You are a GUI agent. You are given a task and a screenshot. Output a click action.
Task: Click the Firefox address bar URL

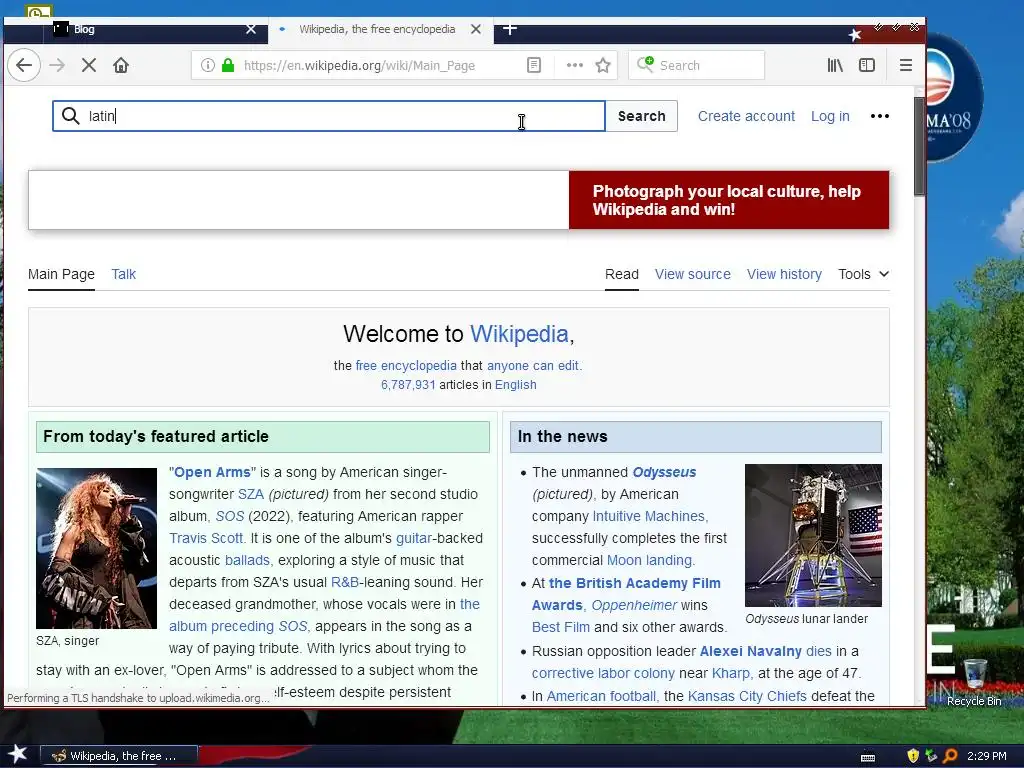pyautogui.click(x=359, y=65)
